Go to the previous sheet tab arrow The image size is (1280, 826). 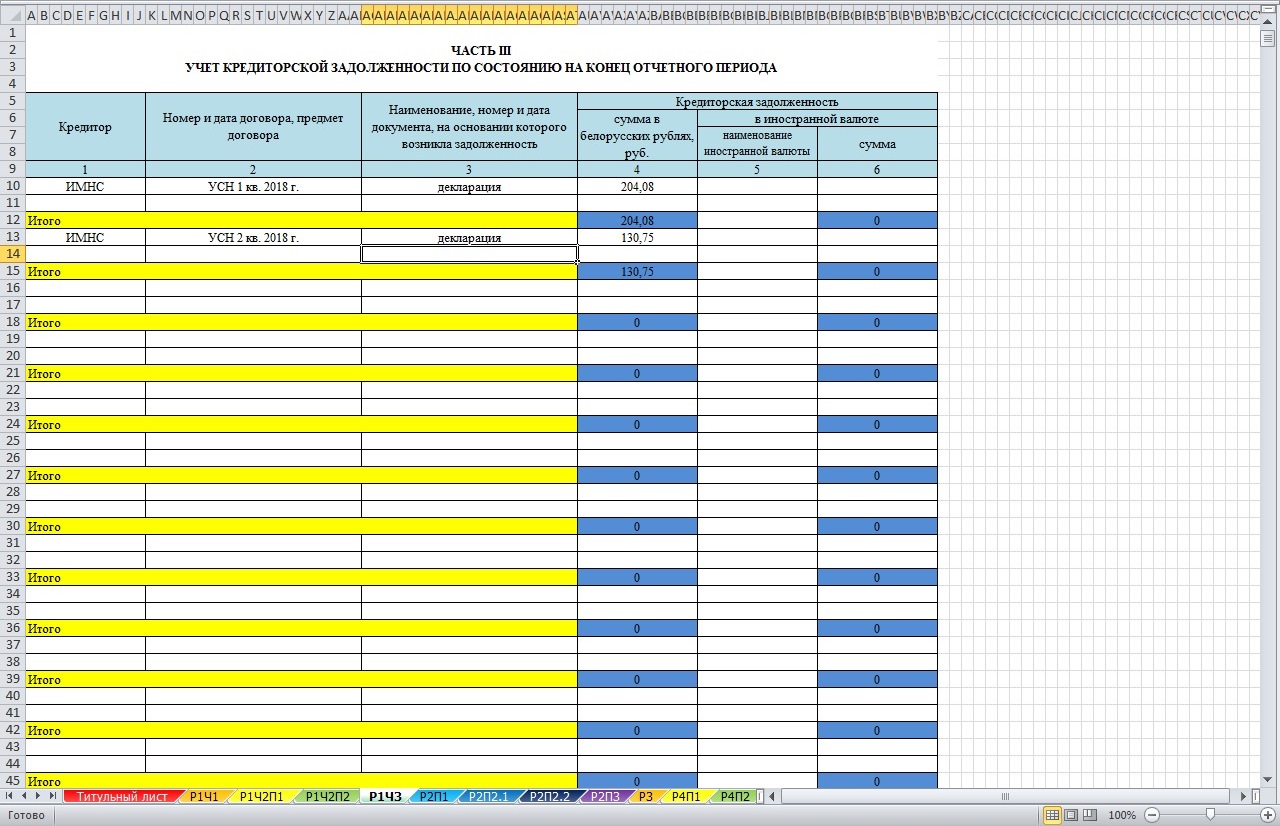pos(25,796)
